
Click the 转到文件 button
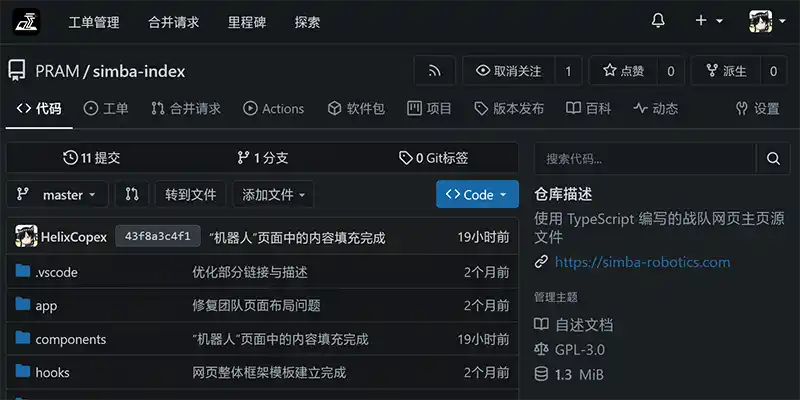coord(190,194)
